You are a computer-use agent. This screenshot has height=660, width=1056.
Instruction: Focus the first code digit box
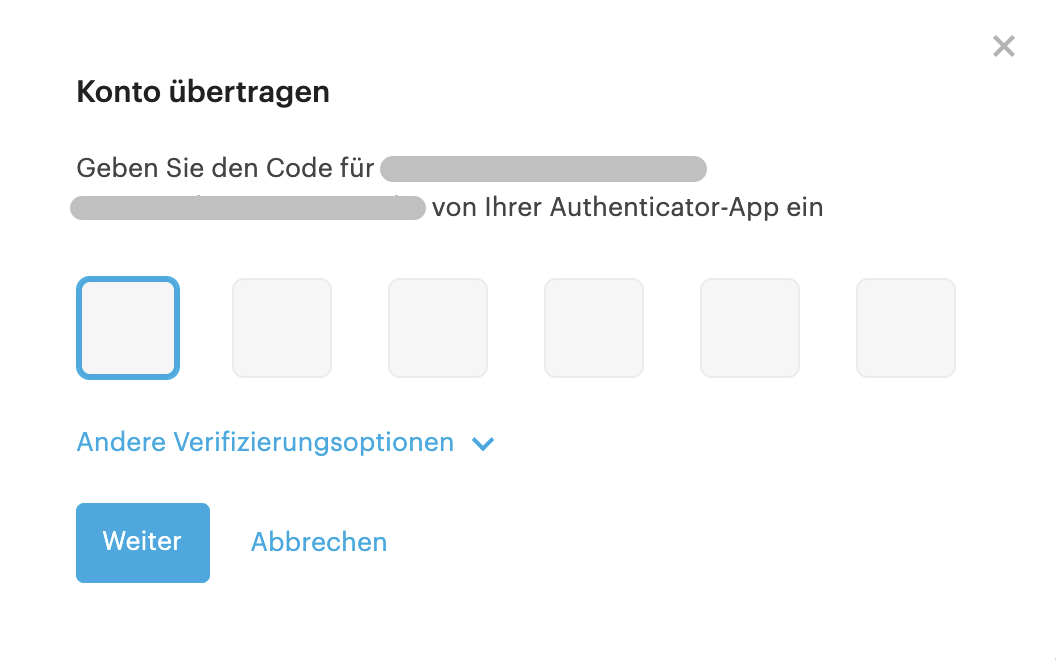(x=128, y=328)
